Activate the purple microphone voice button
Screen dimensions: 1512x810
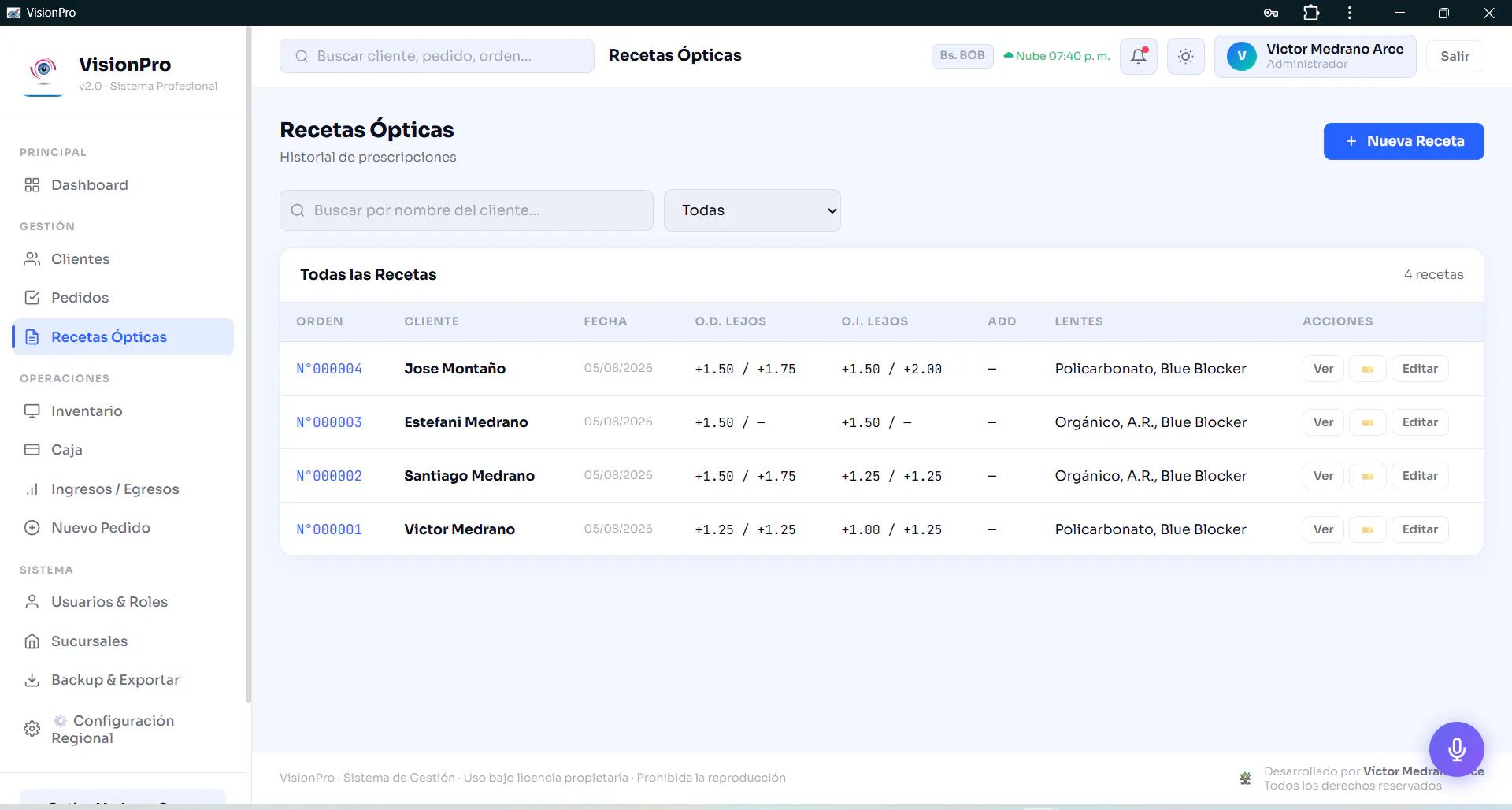pos(1457,749)
